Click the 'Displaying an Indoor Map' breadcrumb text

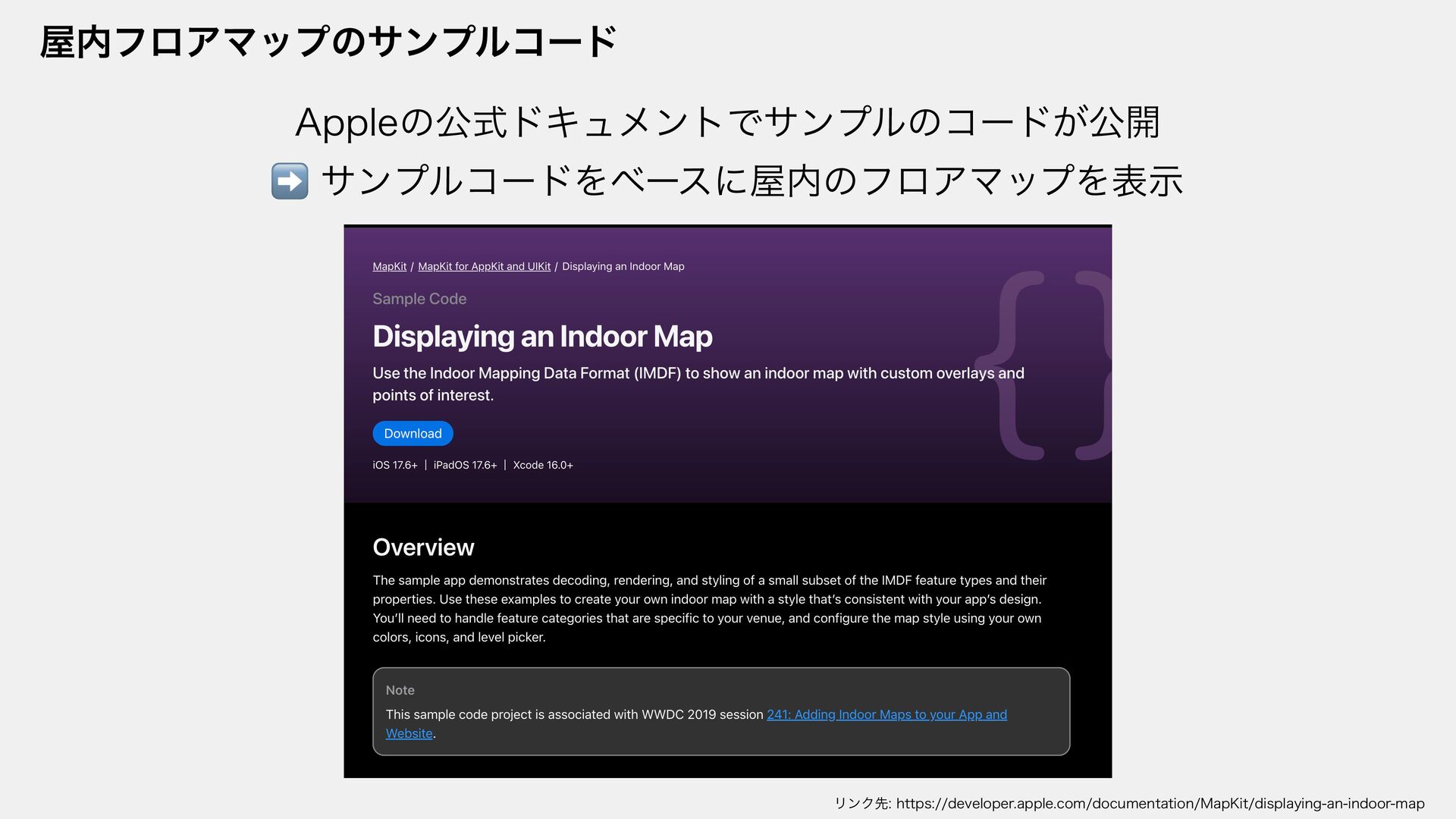click(623, 266)
